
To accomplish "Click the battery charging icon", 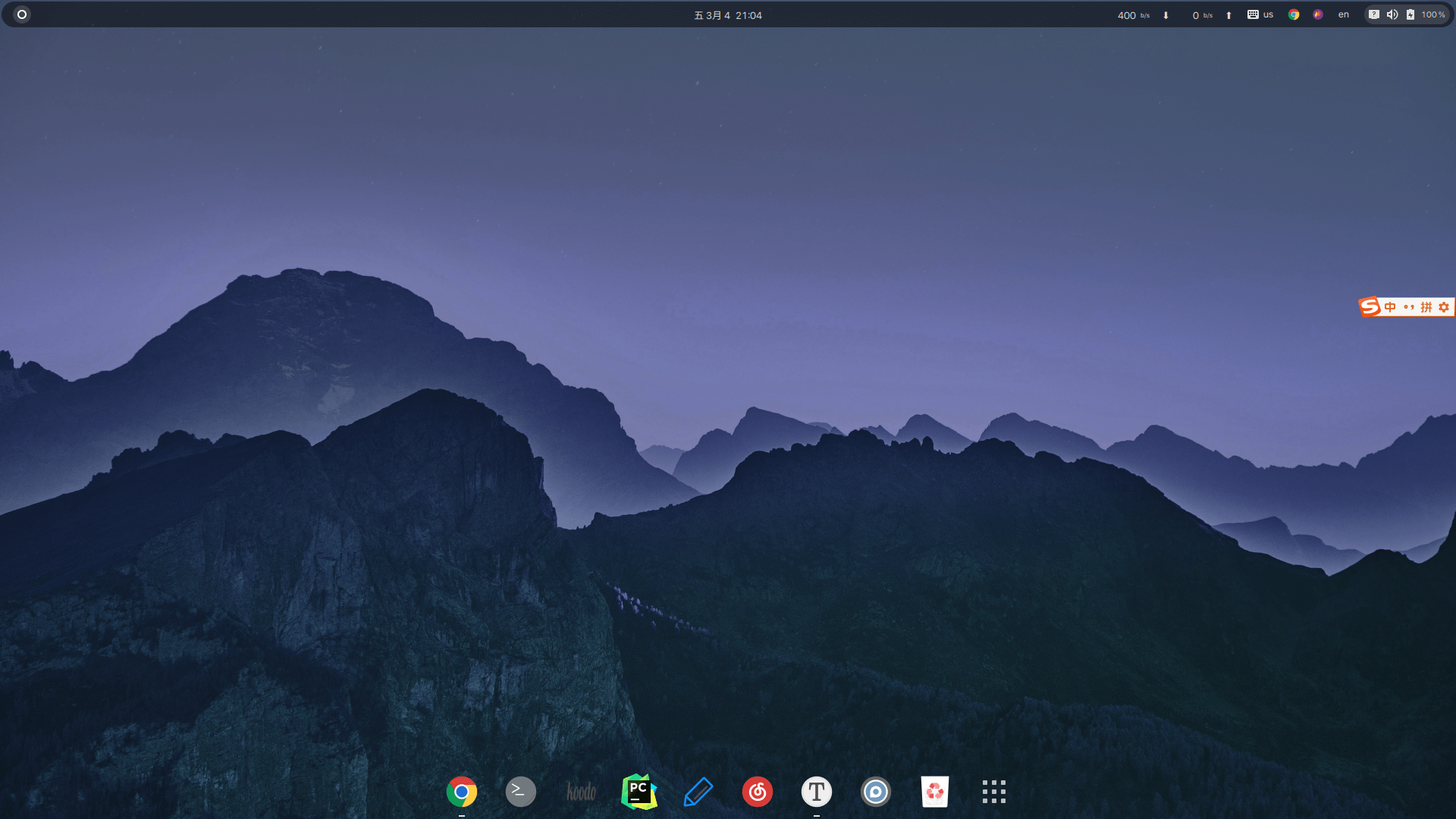I will (1410, 14).
